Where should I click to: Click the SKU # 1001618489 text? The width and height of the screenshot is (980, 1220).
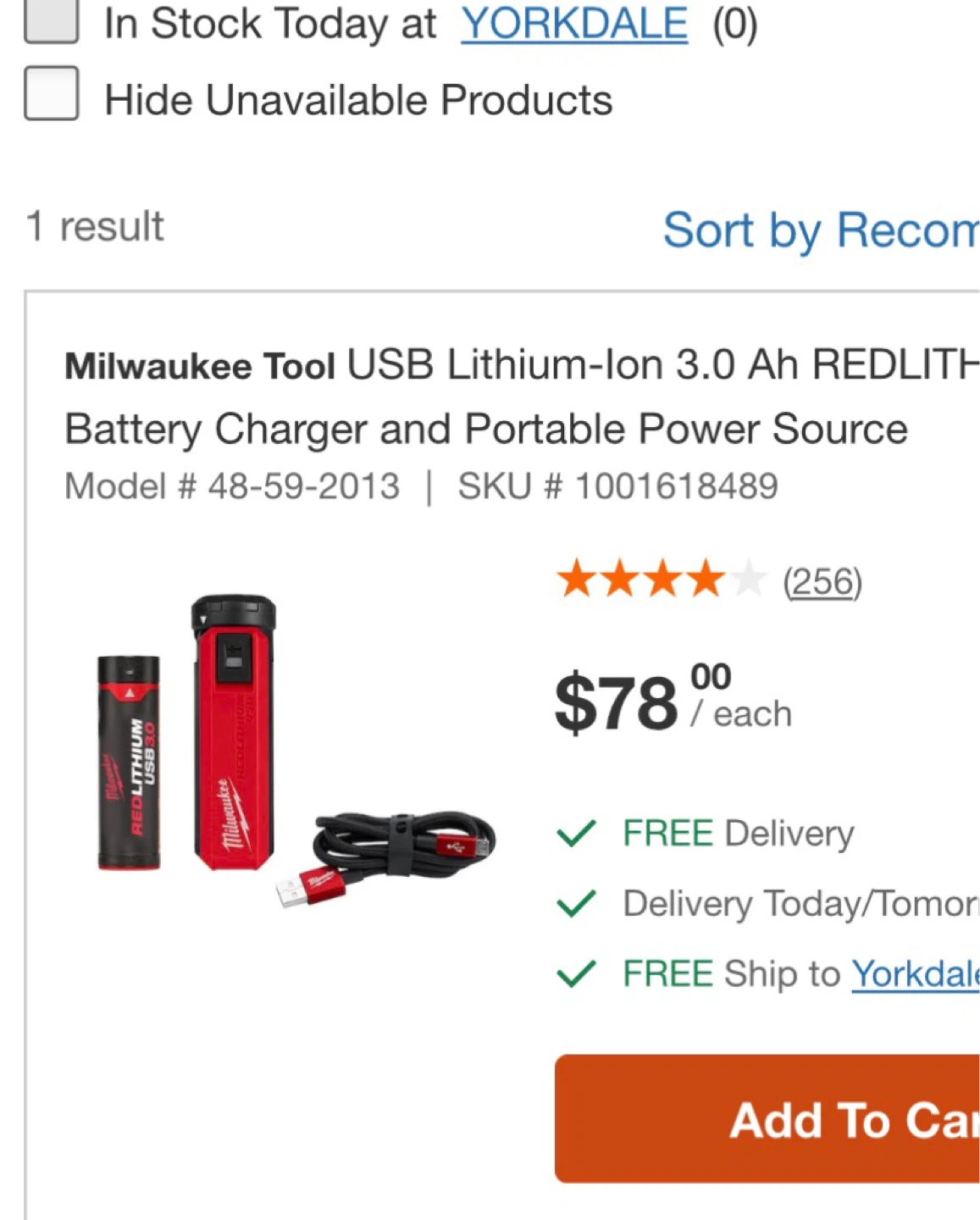pyautogui.click(x=617, y=486)
